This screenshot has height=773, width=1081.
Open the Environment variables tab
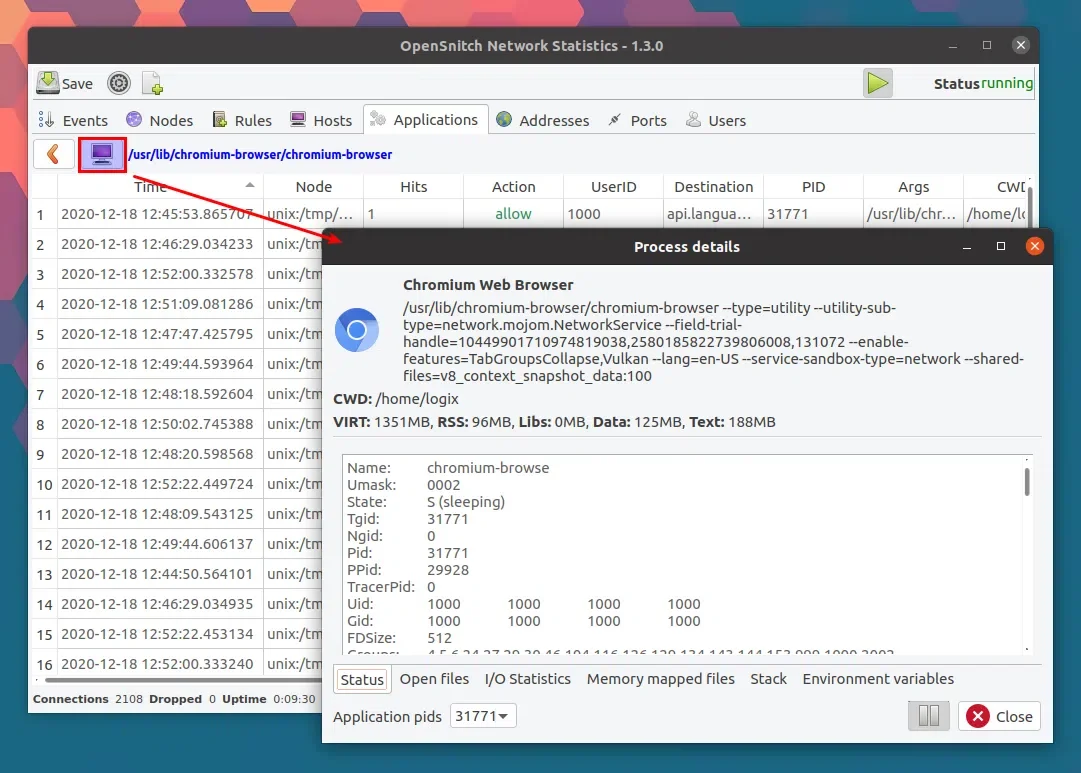tap(878, 679)
